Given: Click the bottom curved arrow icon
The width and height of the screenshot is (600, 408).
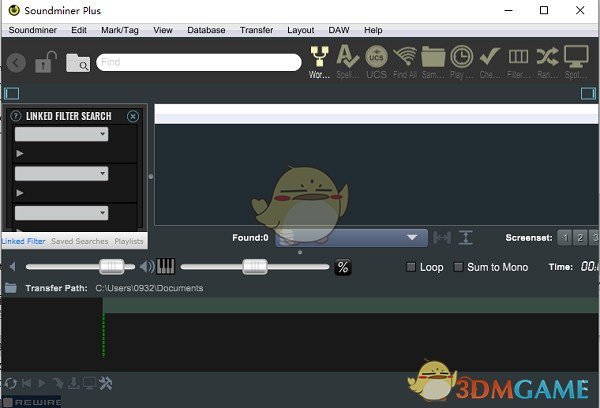Looking at the screenshot, I should coord(58,383).
